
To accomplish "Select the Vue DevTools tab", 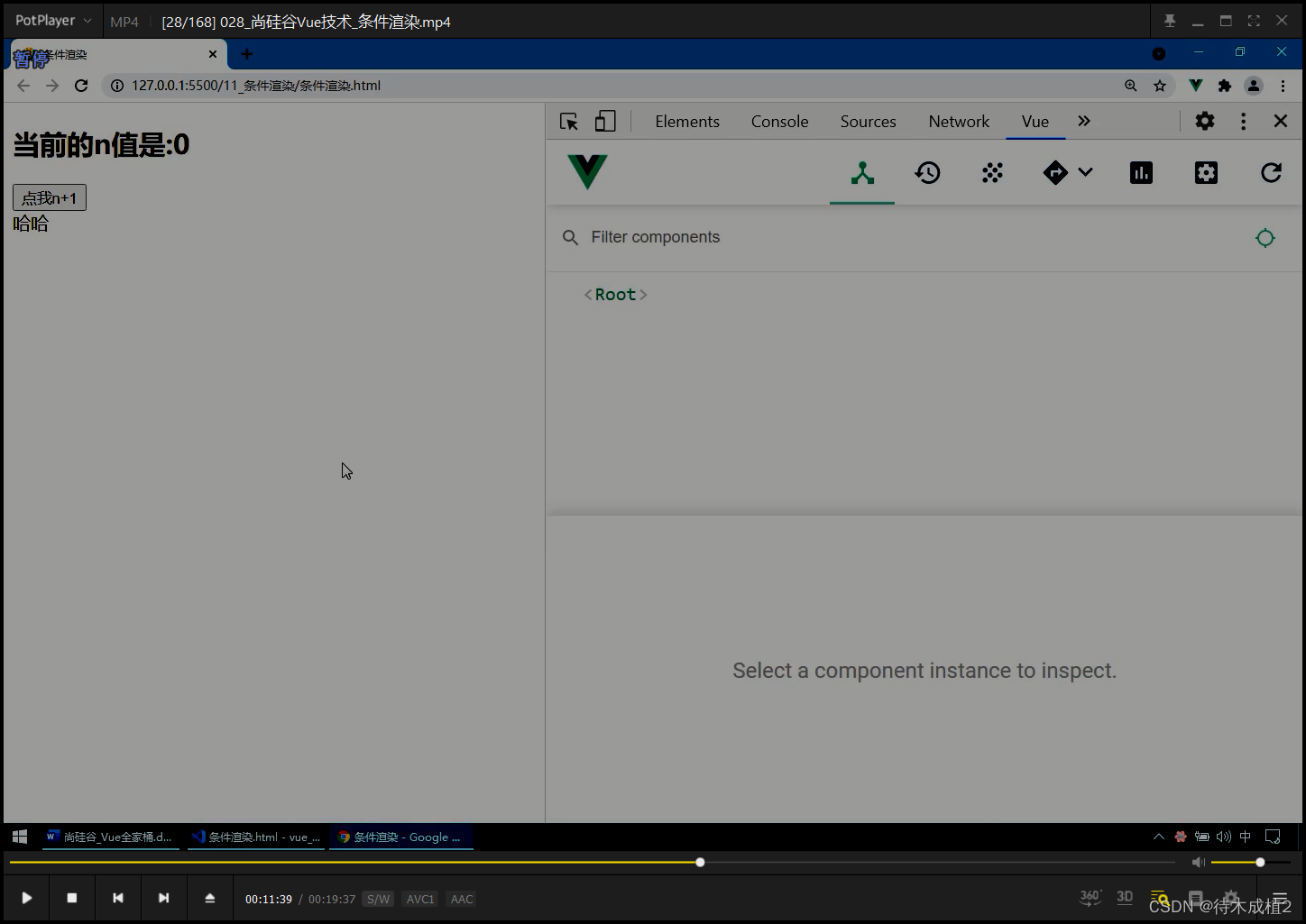I will tap(1035, 122).
